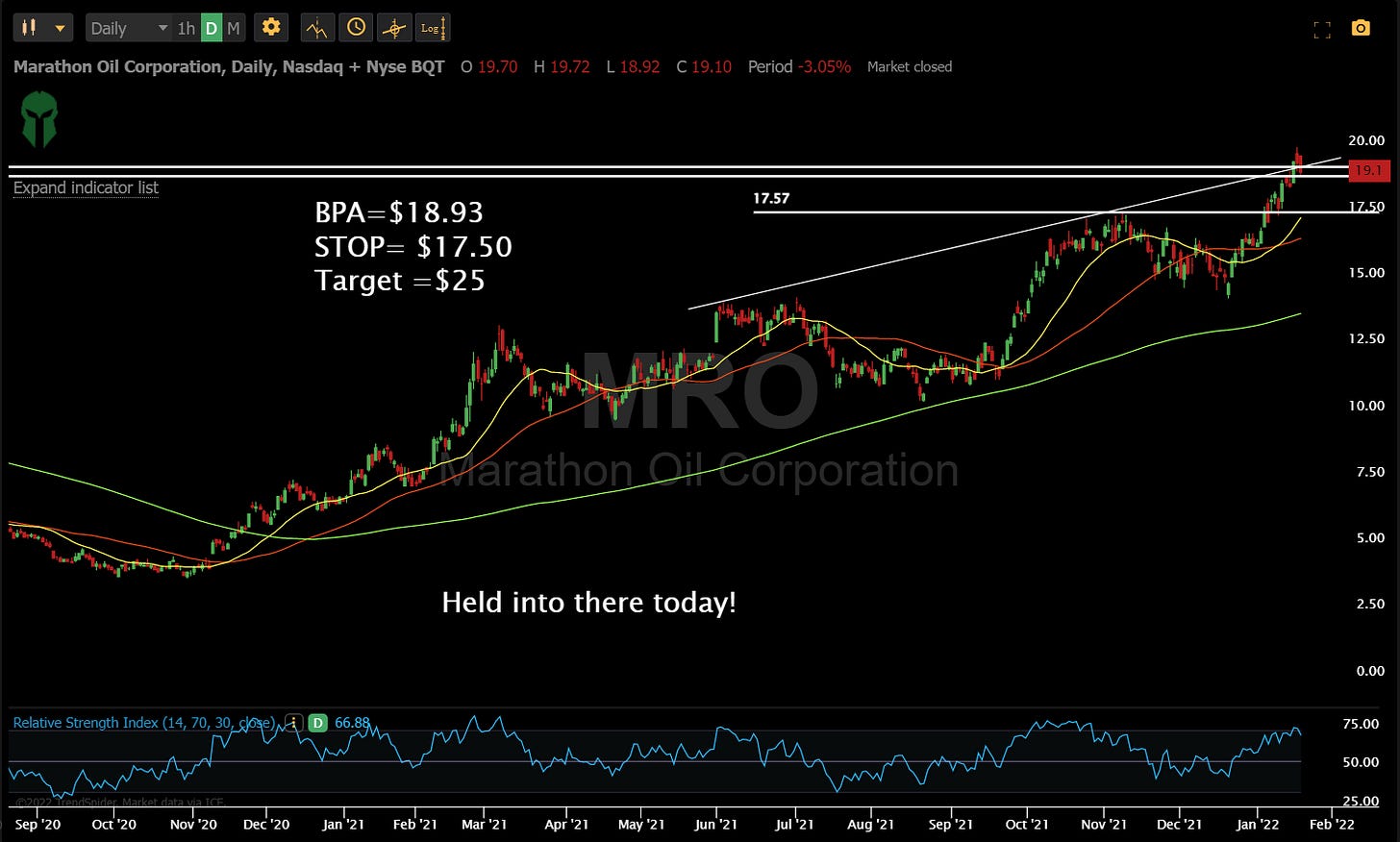The image size is (1400, 842).
Task: Click the clock time tool icon
Action: click(x=356, y=28)
